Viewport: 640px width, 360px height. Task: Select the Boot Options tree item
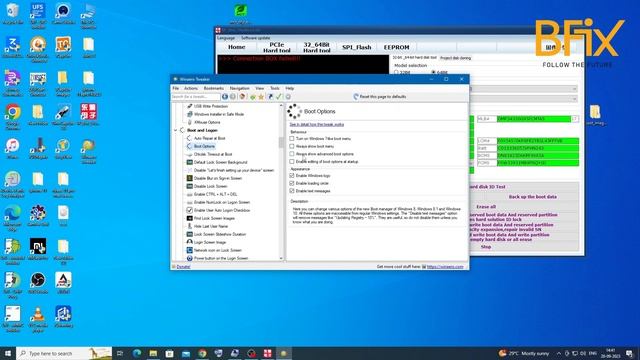(204, 146)
